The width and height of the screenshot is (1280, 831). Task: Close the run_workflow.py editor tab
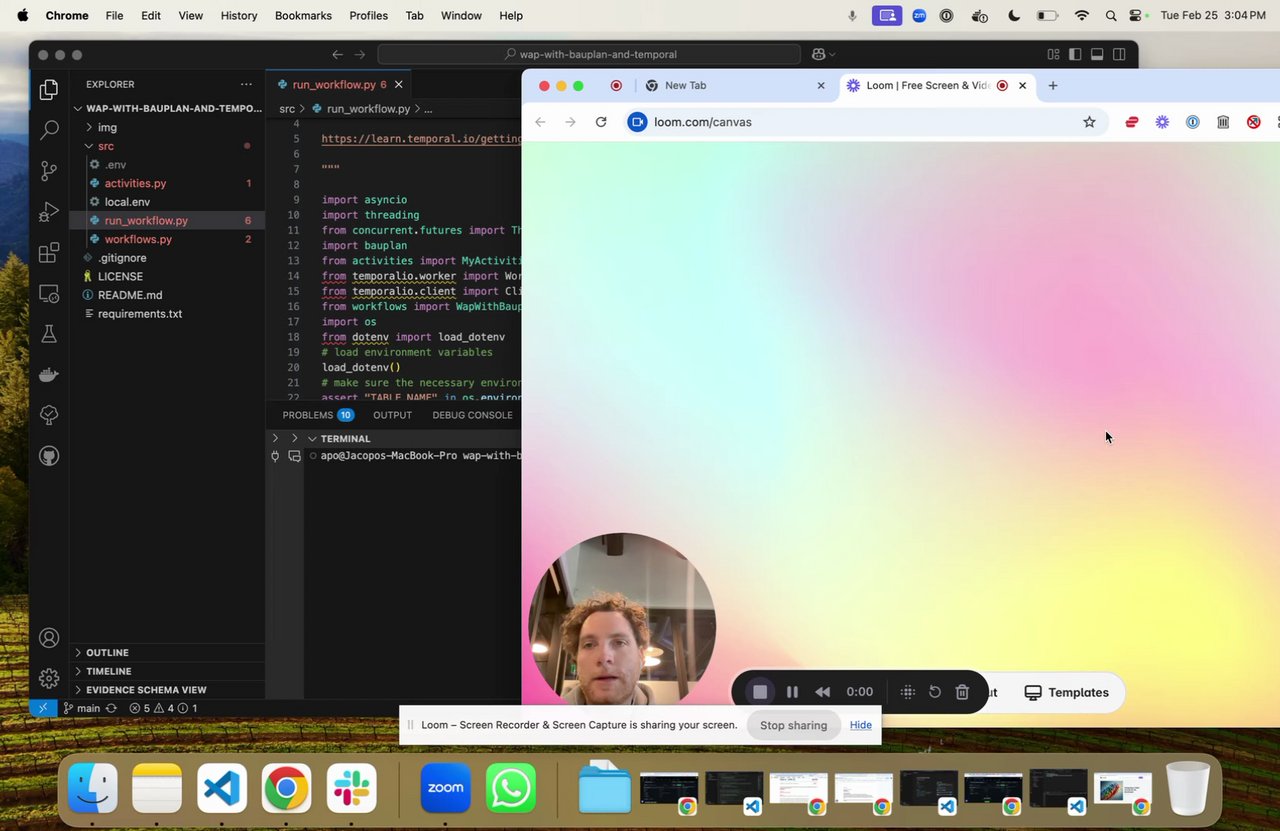pyautogui.click(x=399, y=85)
